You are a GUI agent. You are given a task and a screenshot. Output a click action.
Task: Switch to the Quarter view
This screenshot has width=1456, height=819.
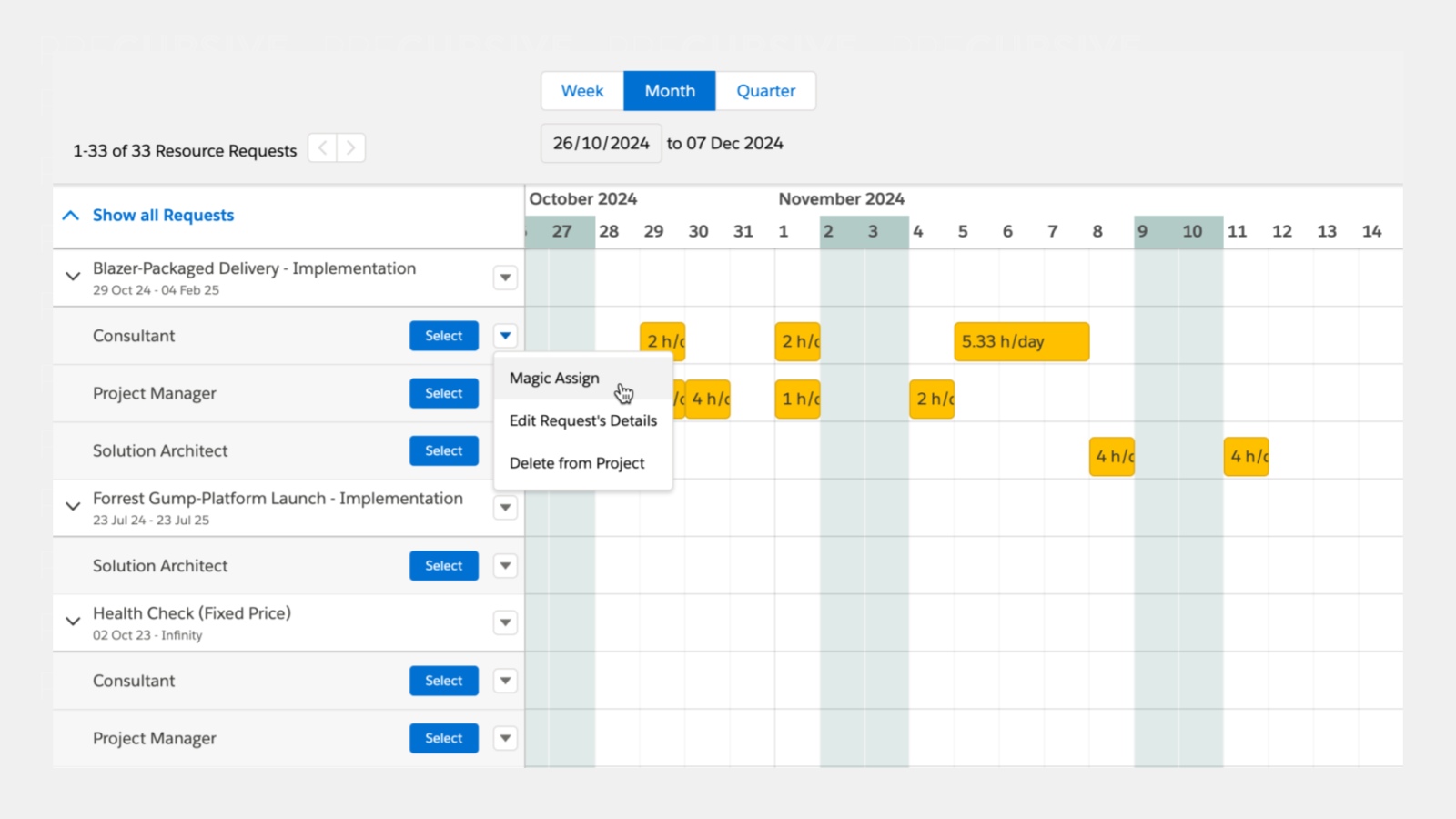[765, 90]
